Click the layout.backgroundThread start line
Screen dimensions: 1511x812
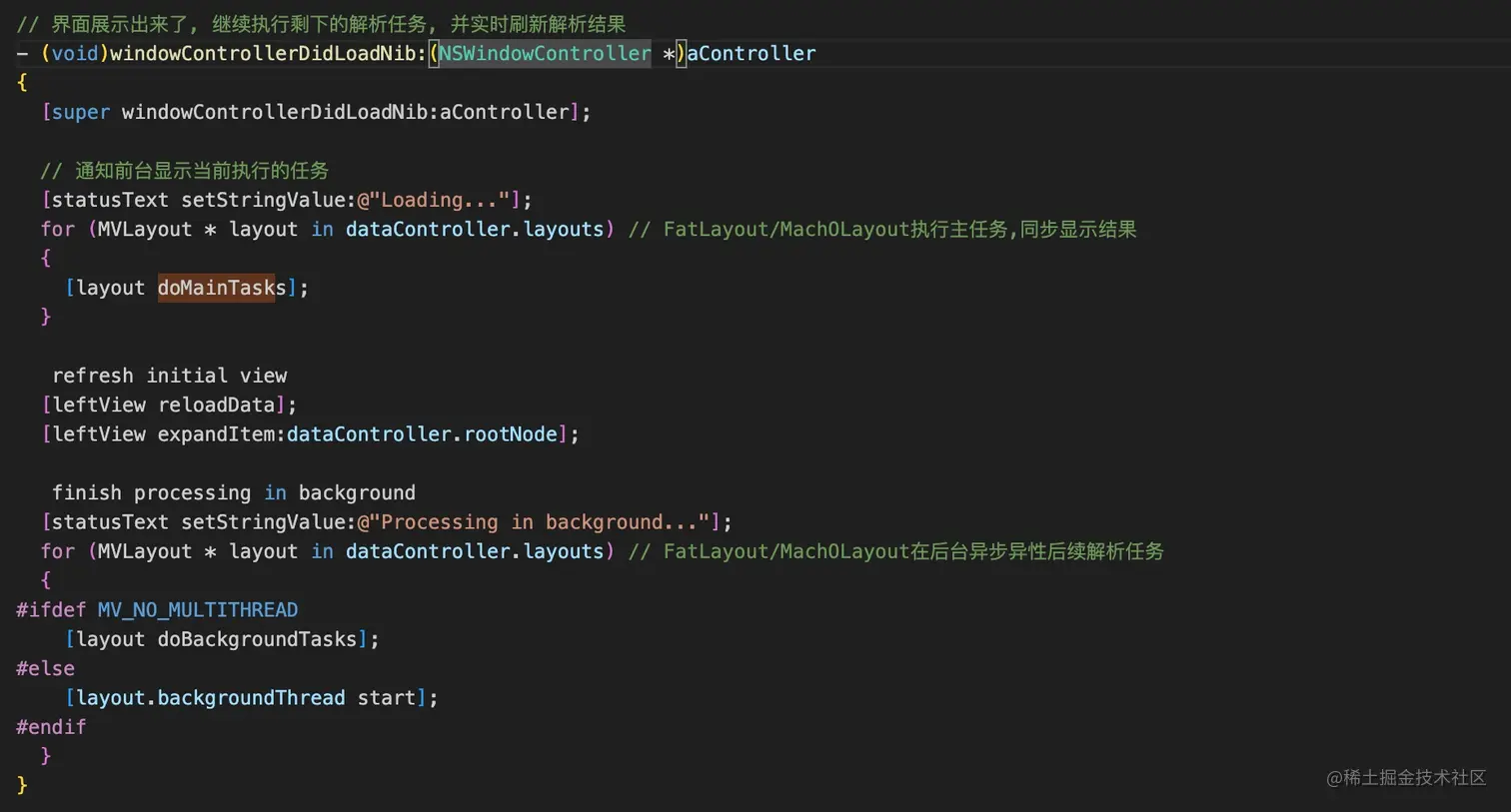point(251,697)
